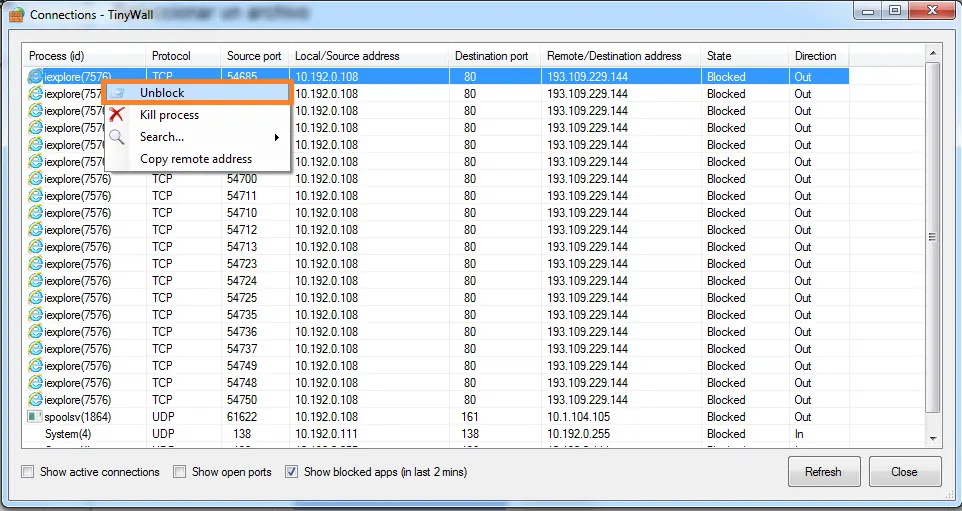Click Out direction in source port 54713 row
Screen dimensions: 962x511
802,247
